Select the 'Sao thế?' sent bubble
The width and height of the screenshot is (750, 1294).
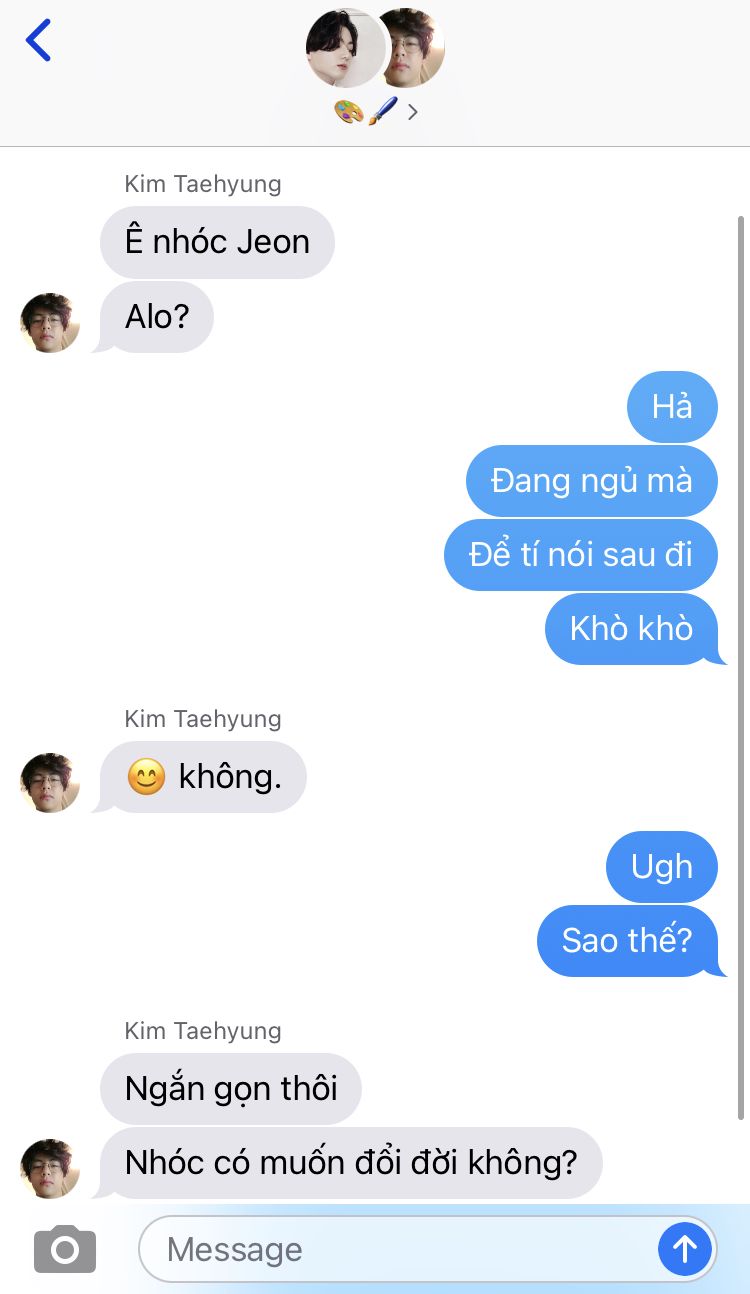pyautogui.click(x=627, y=941)
